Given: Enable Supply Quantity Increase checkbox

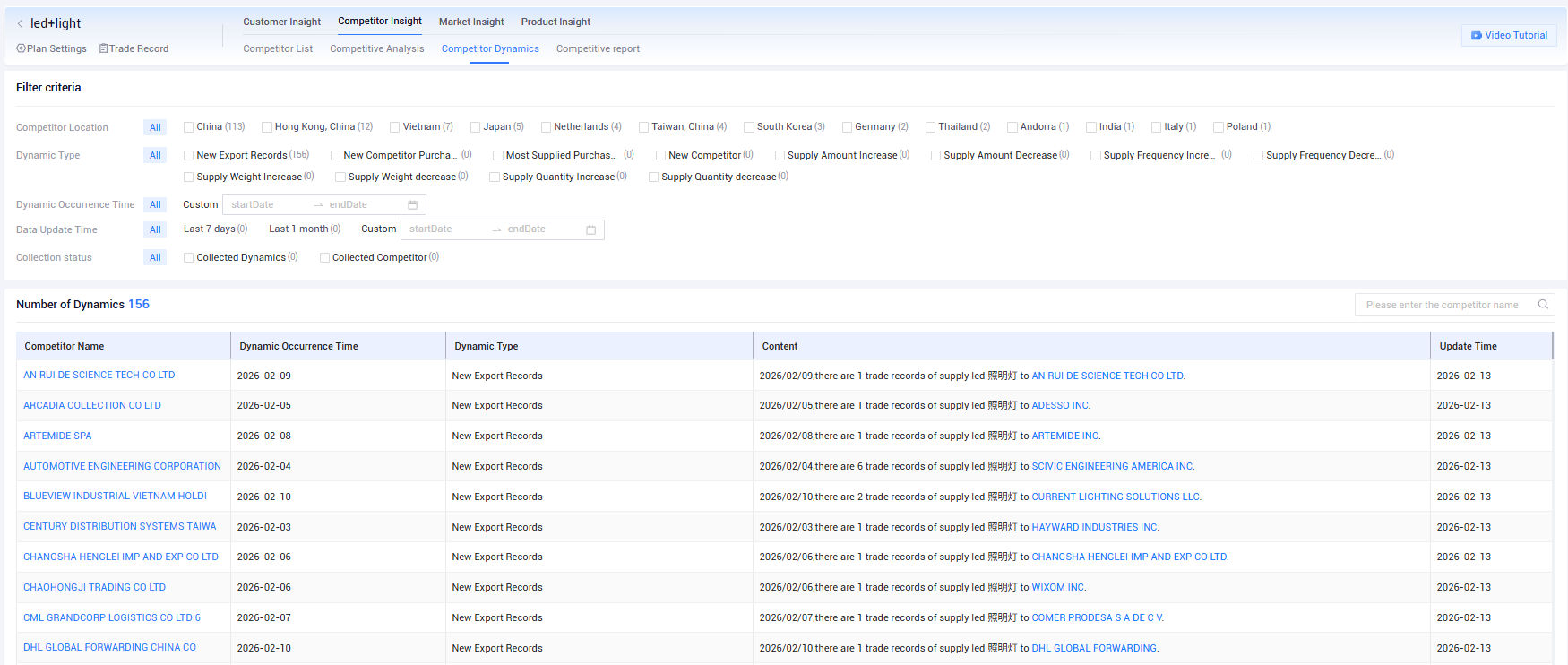Looking at the screenshot, I should (495, 177).
